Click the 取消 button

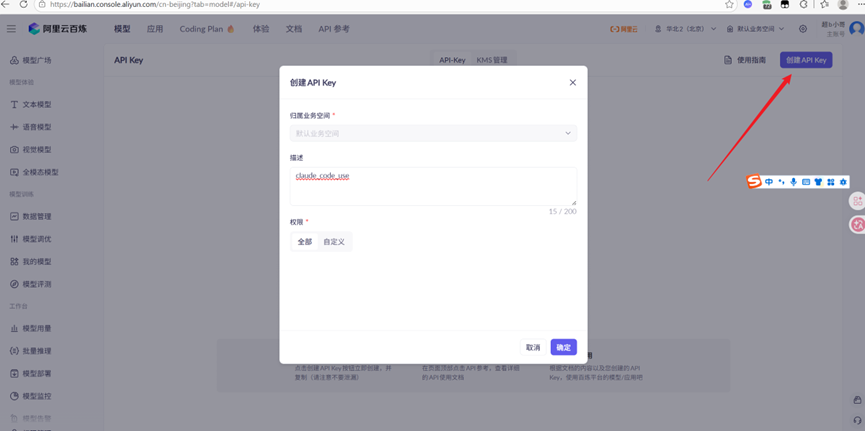(x=533, y=347)
